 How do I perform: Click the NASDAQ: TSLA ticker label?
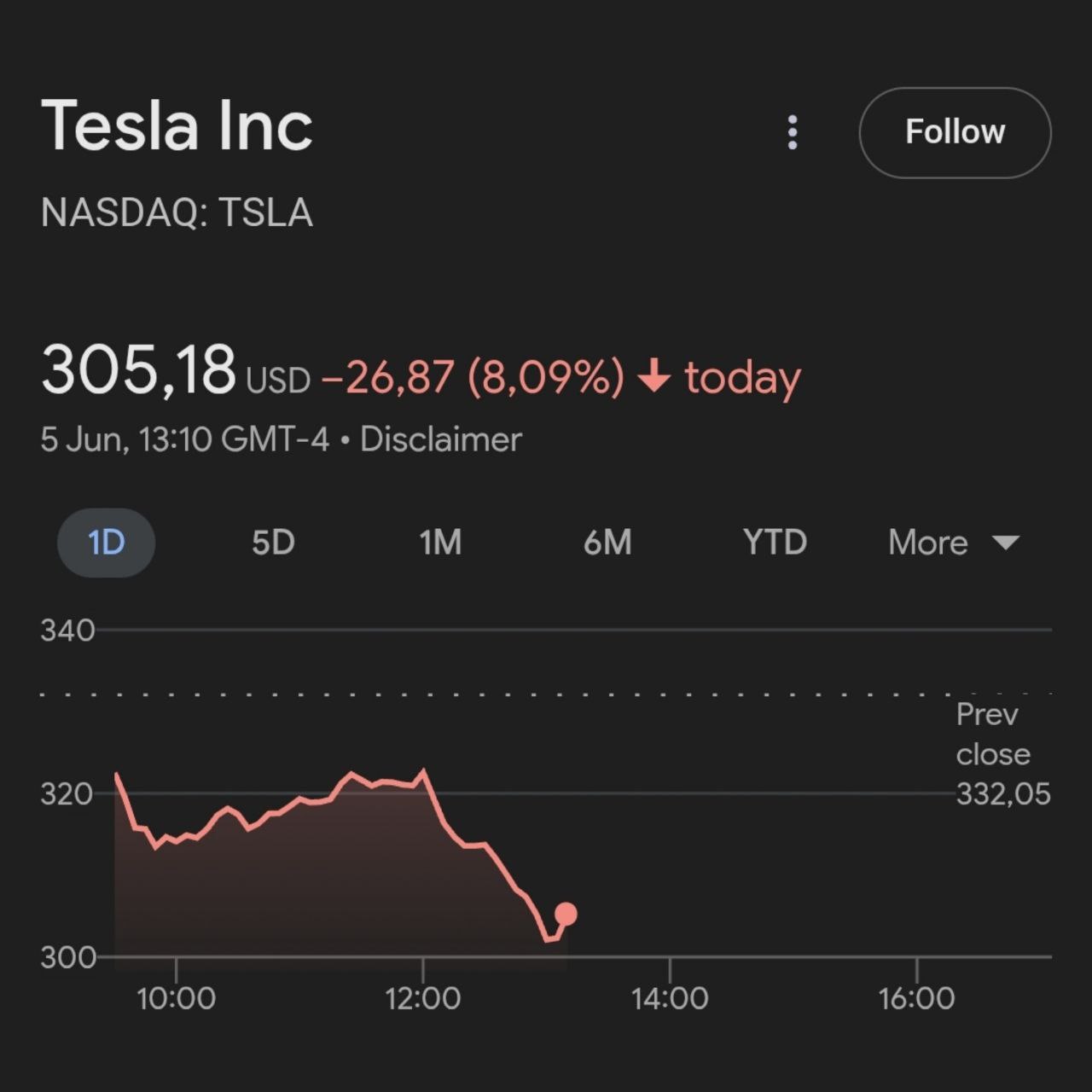177,212
